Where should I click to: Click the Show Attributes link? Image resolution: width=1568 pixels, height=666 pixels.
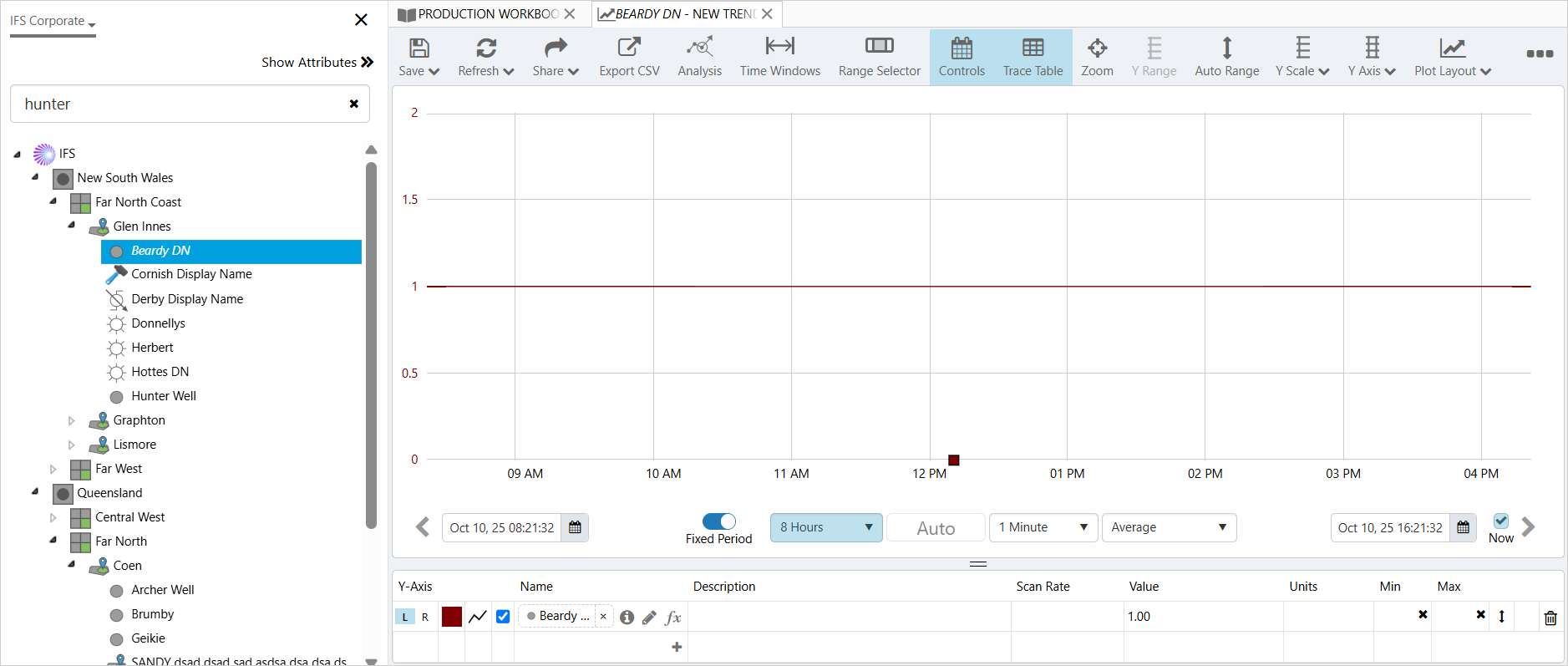tap(317, 63)
